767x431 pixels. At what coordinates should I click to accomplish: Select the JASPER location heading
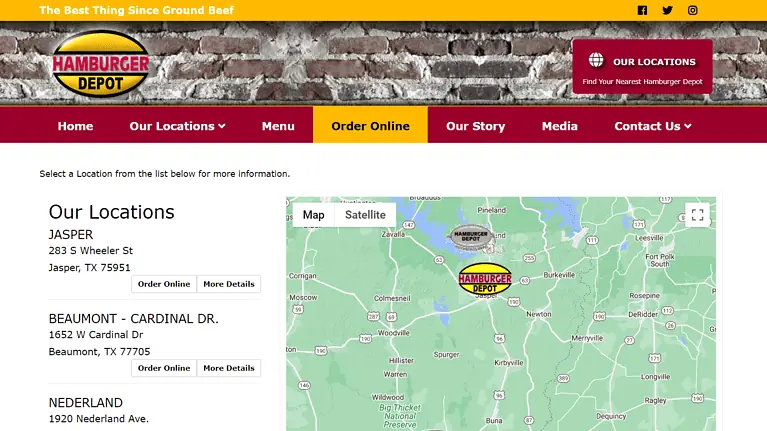pyautogui.click(x=71, y=235)
